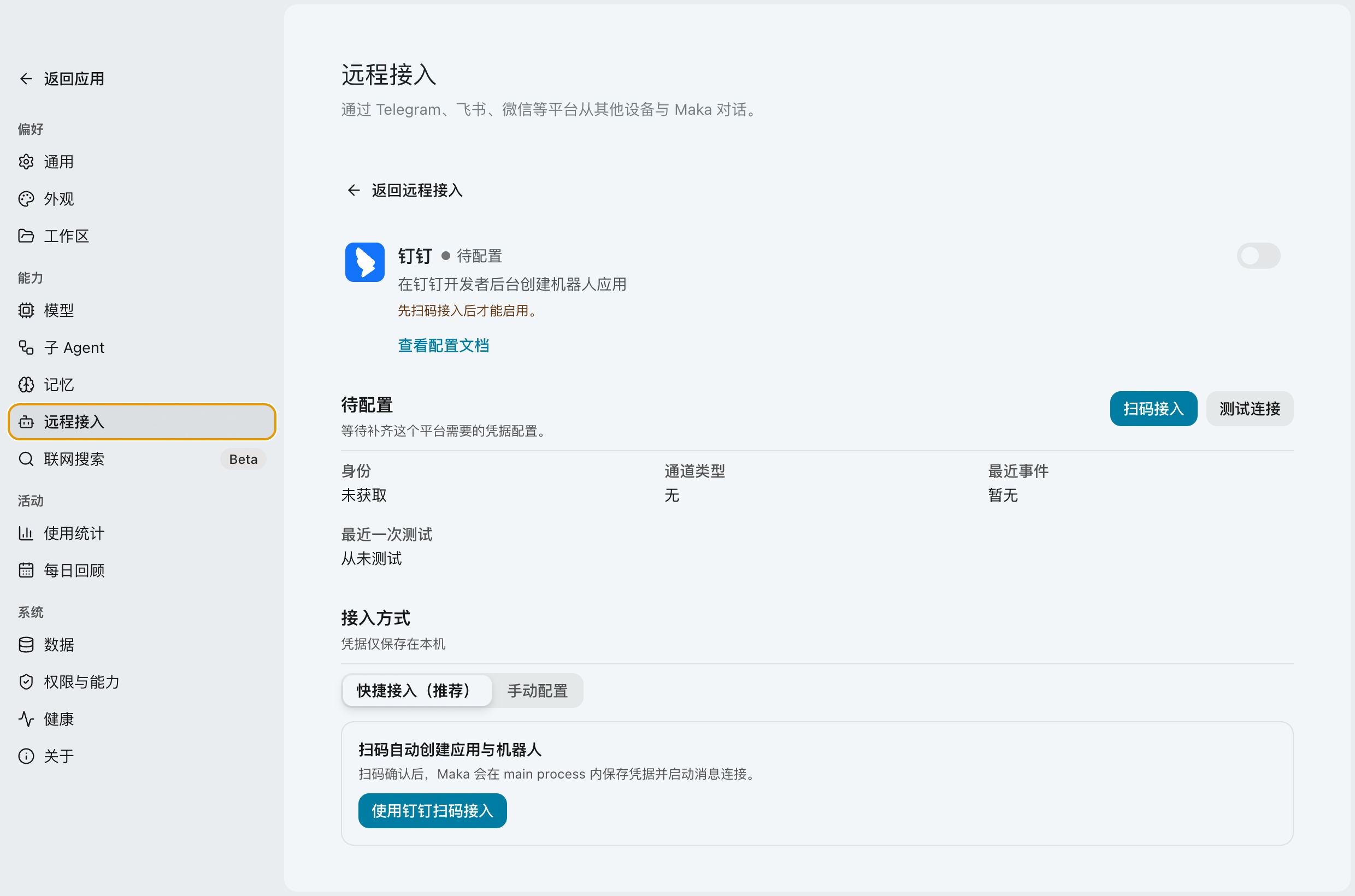Open the 联网搜索 magnifier icon
This screenshot has width=1355, height=896.
tap(26, 459)
